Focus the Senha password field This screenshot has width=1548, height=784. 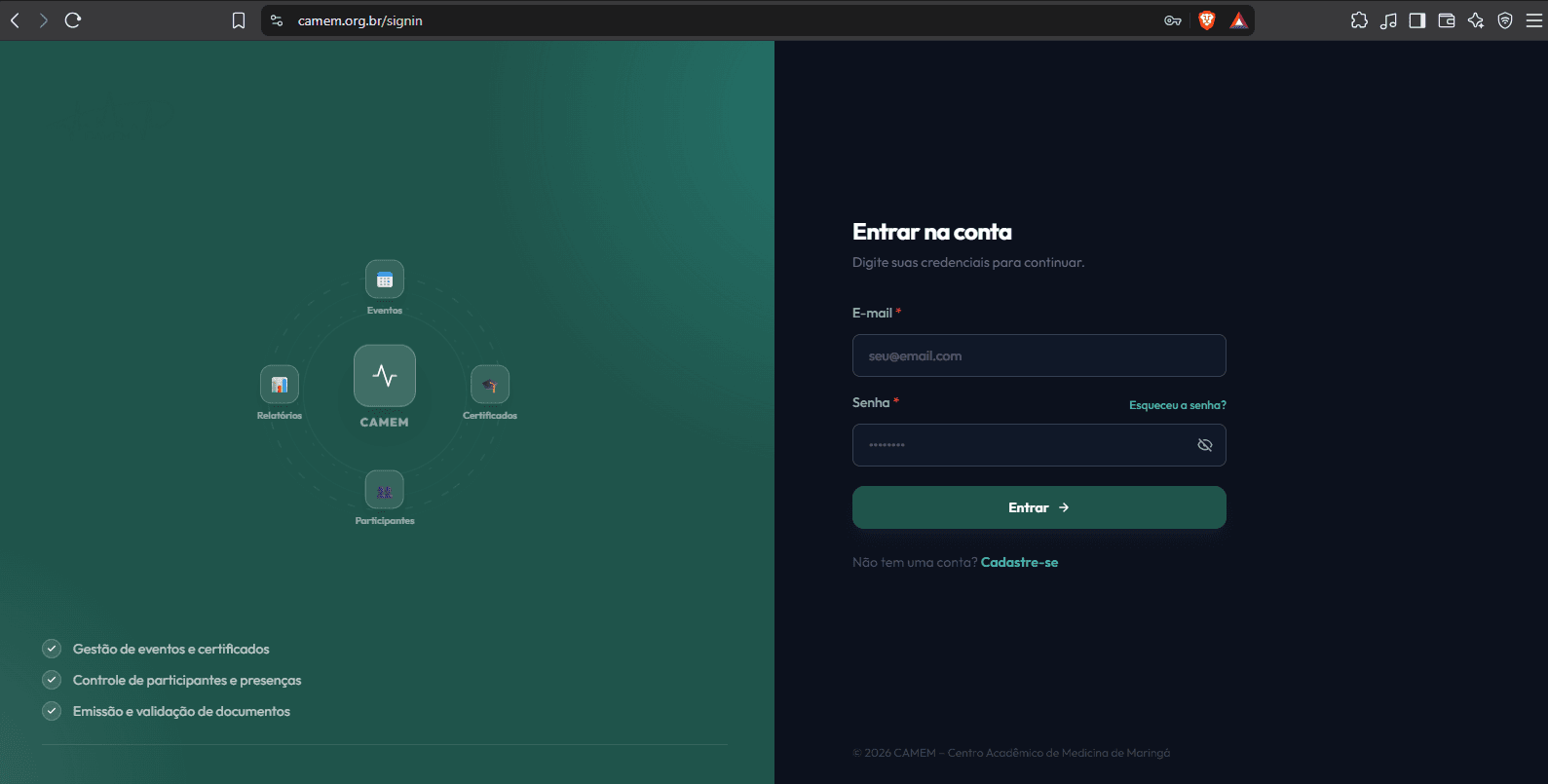(x=1039, y=445)
